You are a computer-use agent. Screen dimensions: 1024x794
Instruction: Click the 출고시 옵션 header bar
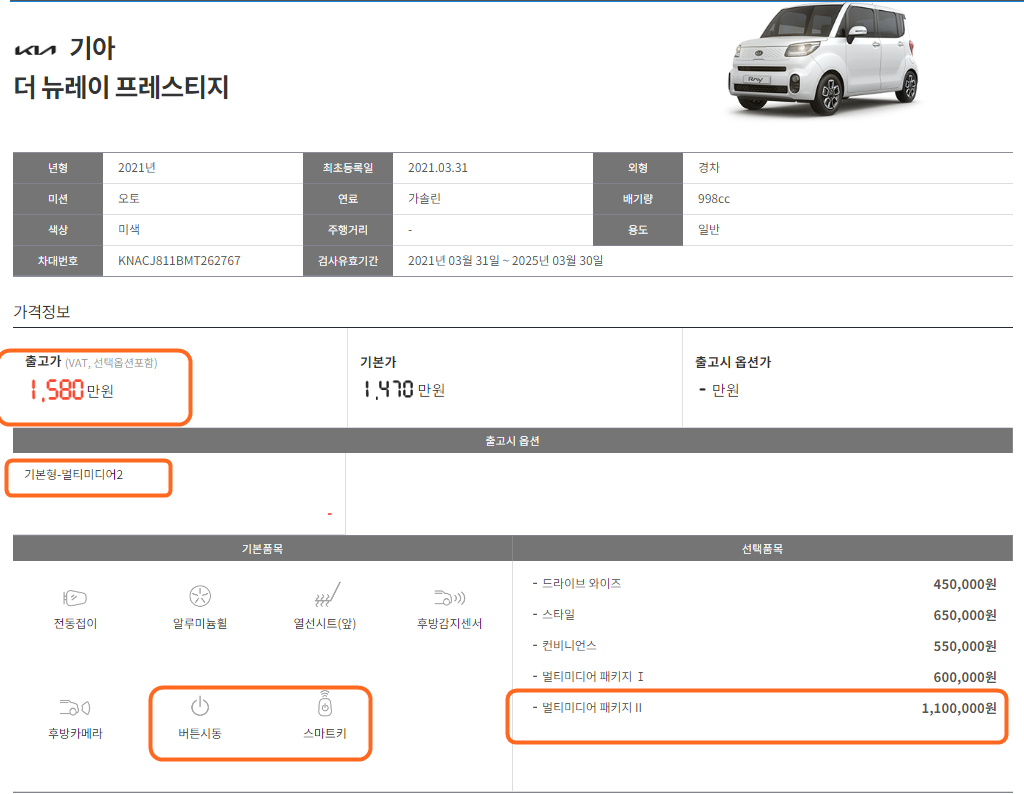click(x=513, y=441)
